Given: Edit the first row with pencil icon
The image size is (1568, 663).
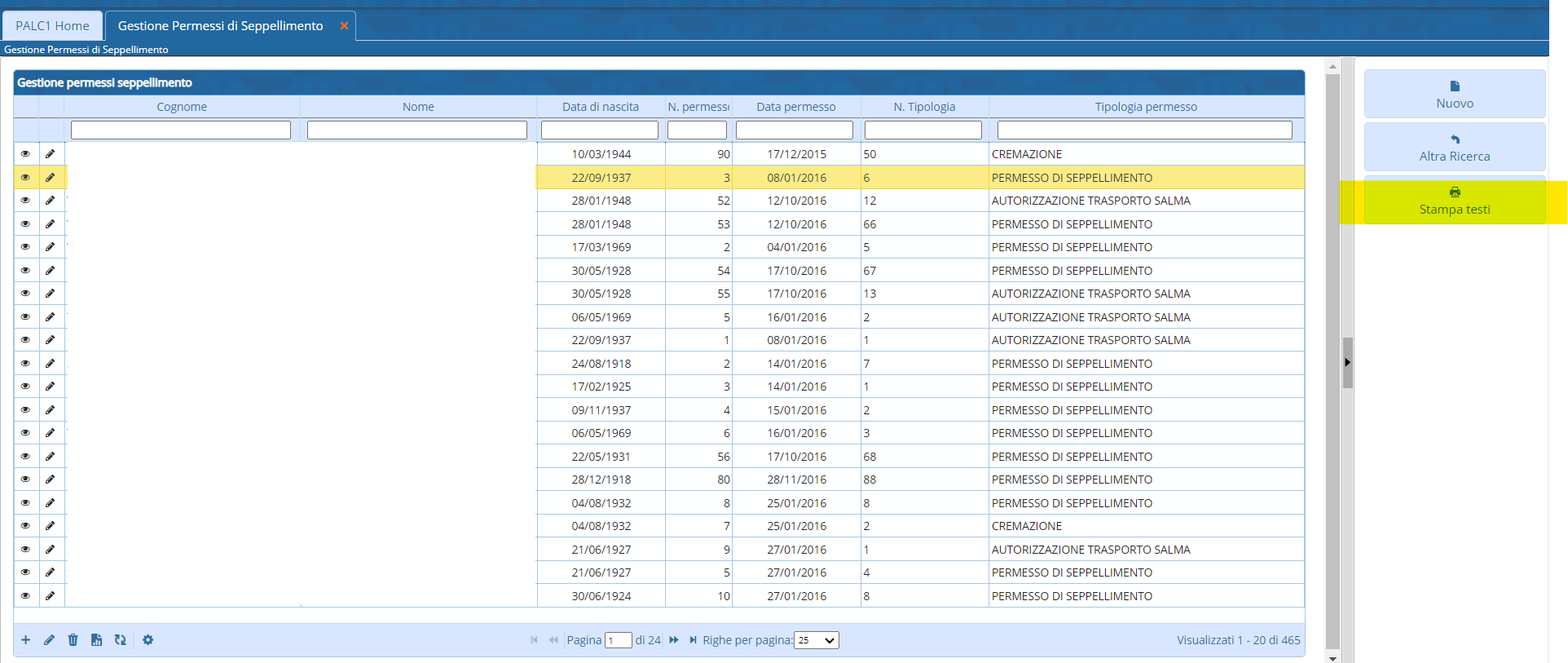Looking at the screenshot, I should click(51, 154).
